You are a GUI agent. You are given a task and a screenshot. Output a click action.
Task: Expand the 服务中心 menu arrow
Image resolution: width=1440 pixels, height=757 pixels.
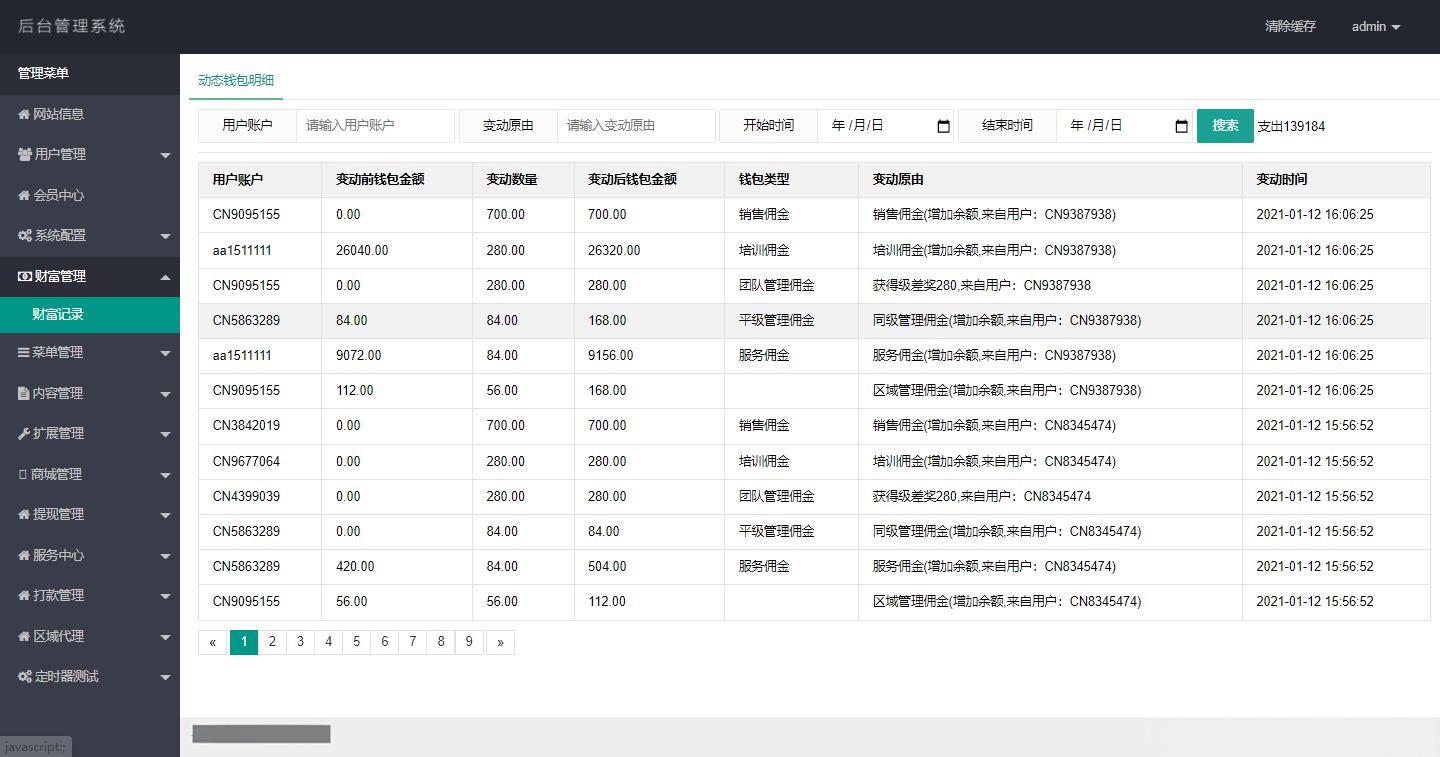[x=165, y=556]
